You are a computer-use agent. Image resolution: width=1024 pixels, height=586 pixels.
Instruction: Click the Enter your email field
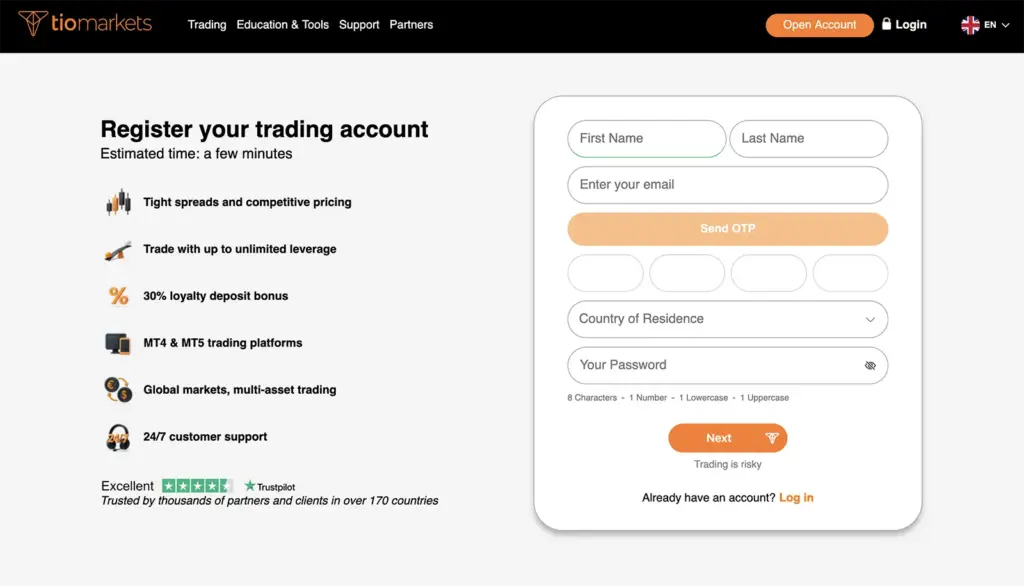(x=727, y=185)
